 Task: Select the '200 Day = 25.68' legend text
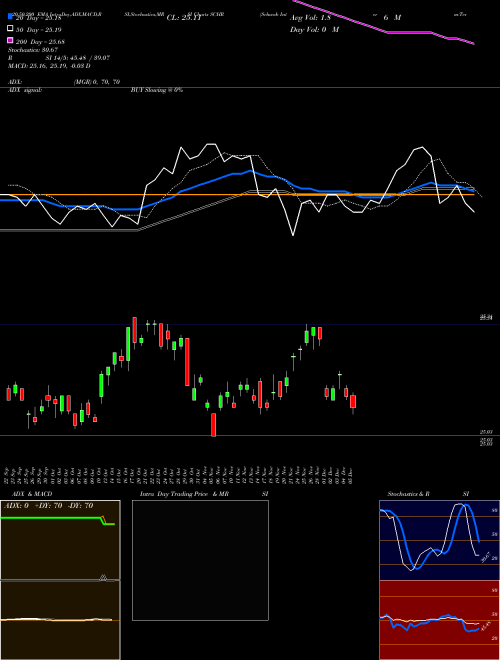click(x=40, y=42)
